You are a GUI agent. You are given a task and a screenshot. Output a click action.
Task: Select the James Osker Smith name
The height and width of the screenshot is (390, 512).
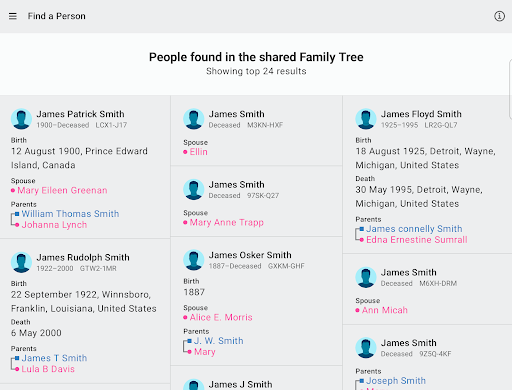point(250,255)
